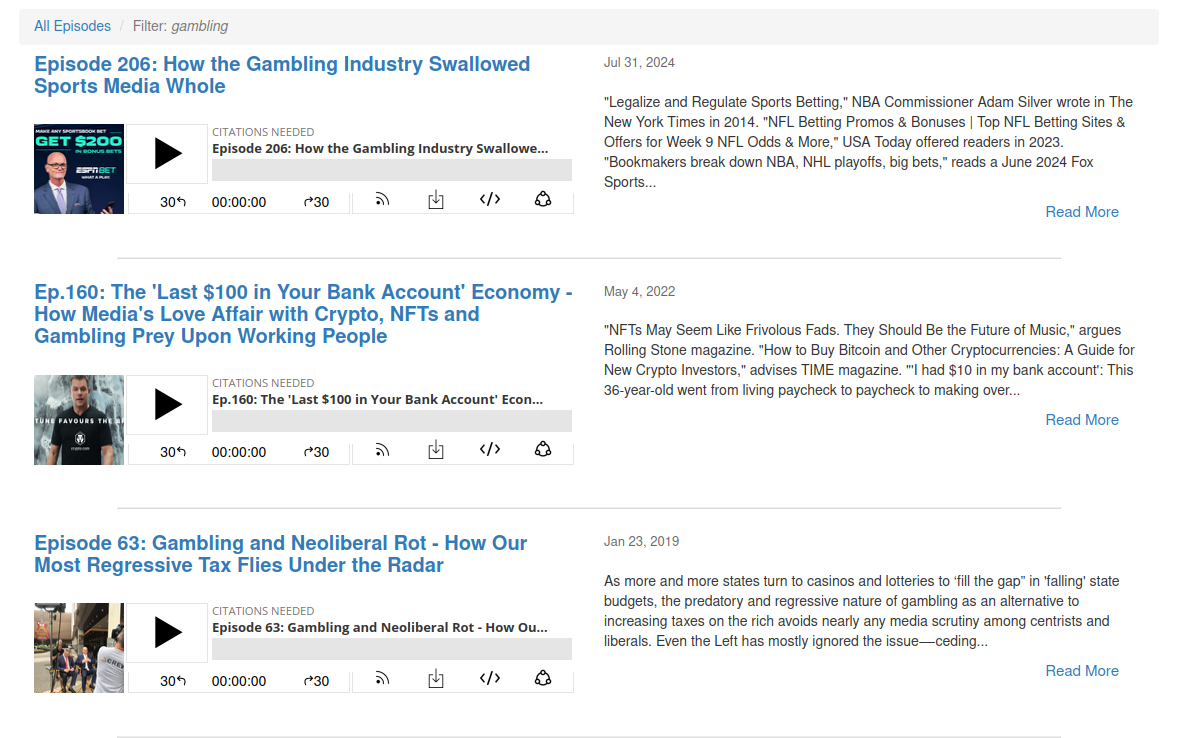Open RSS subscribe icon for Episode 206
Screen dimensions: 1180x738
382,200
